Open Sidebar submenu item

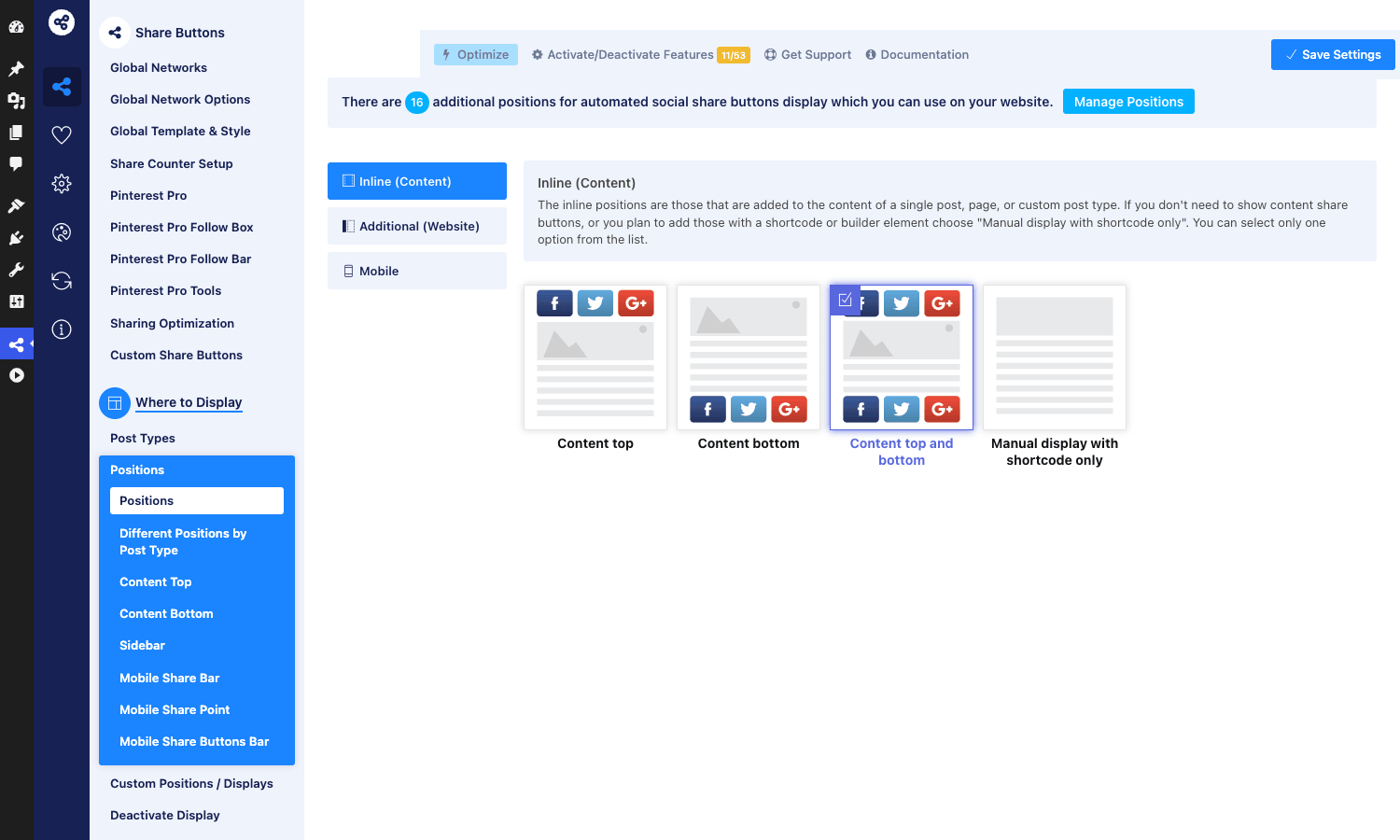(x=142, y=645)
